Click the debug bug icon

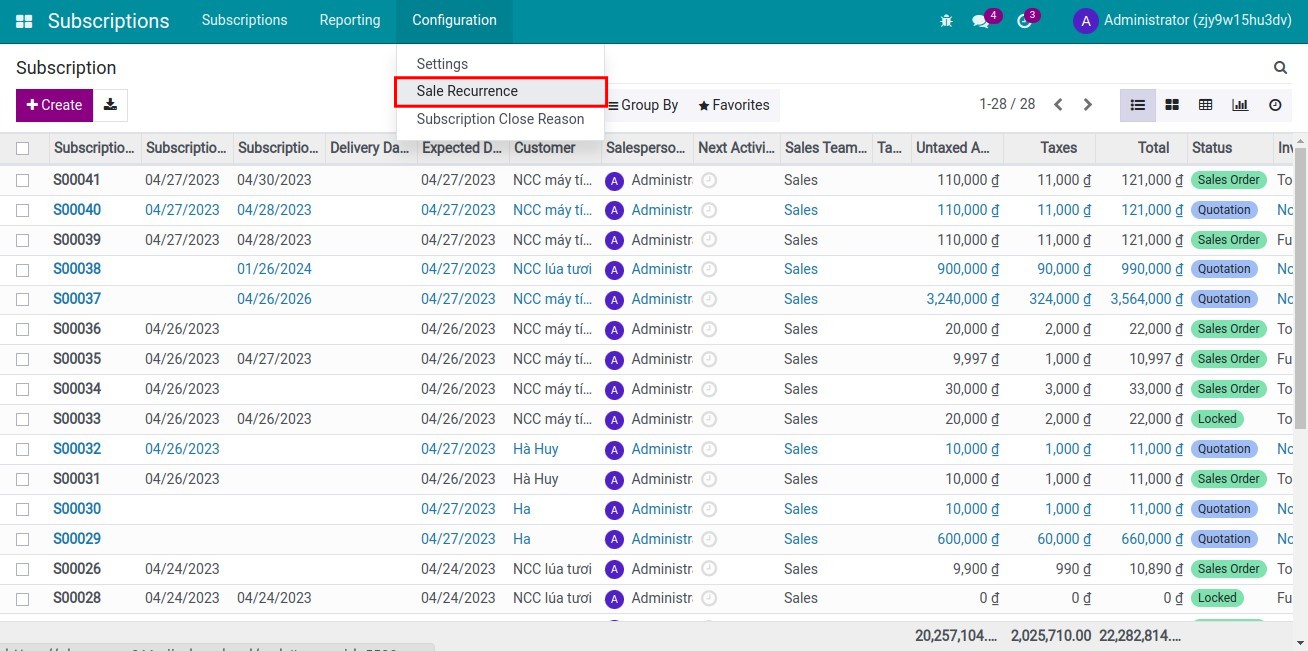pos(946,20)
